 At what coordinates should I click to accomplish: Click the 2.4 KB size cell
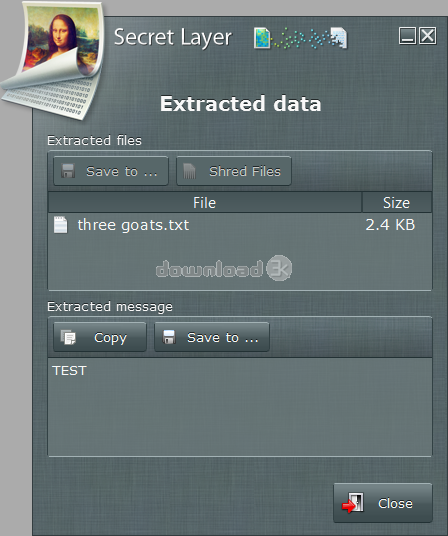click(x=390, y=225)
